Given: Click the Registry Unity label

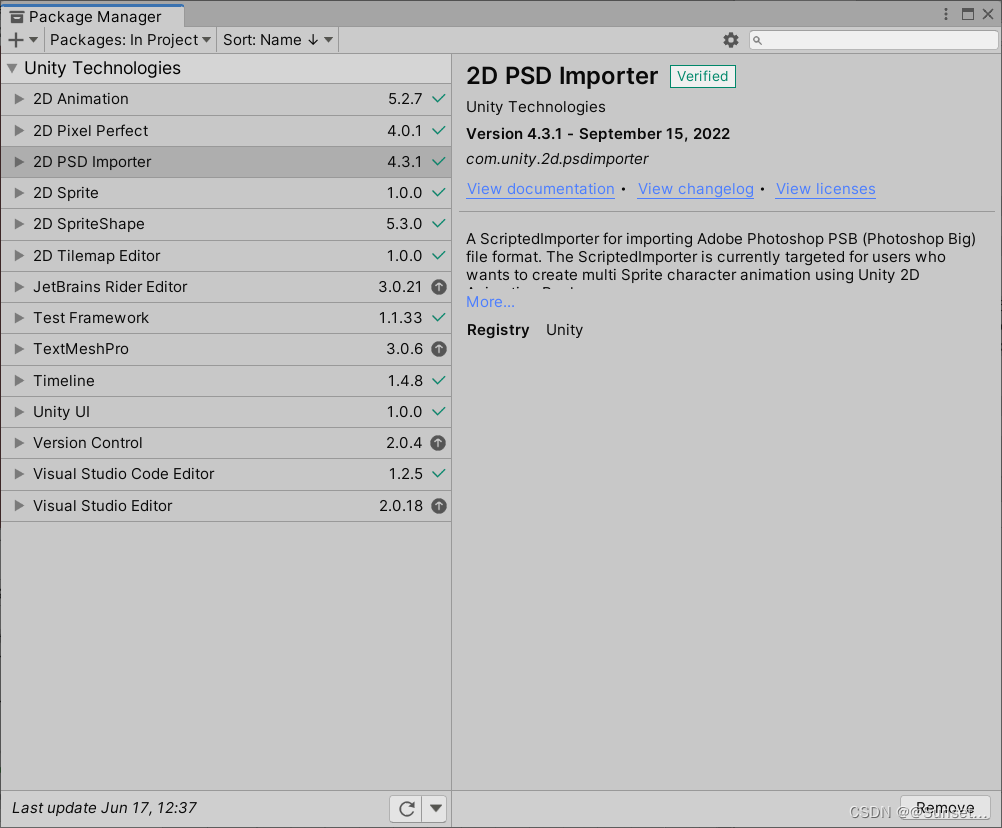Looking at the screenshot, I should [525, 330].
